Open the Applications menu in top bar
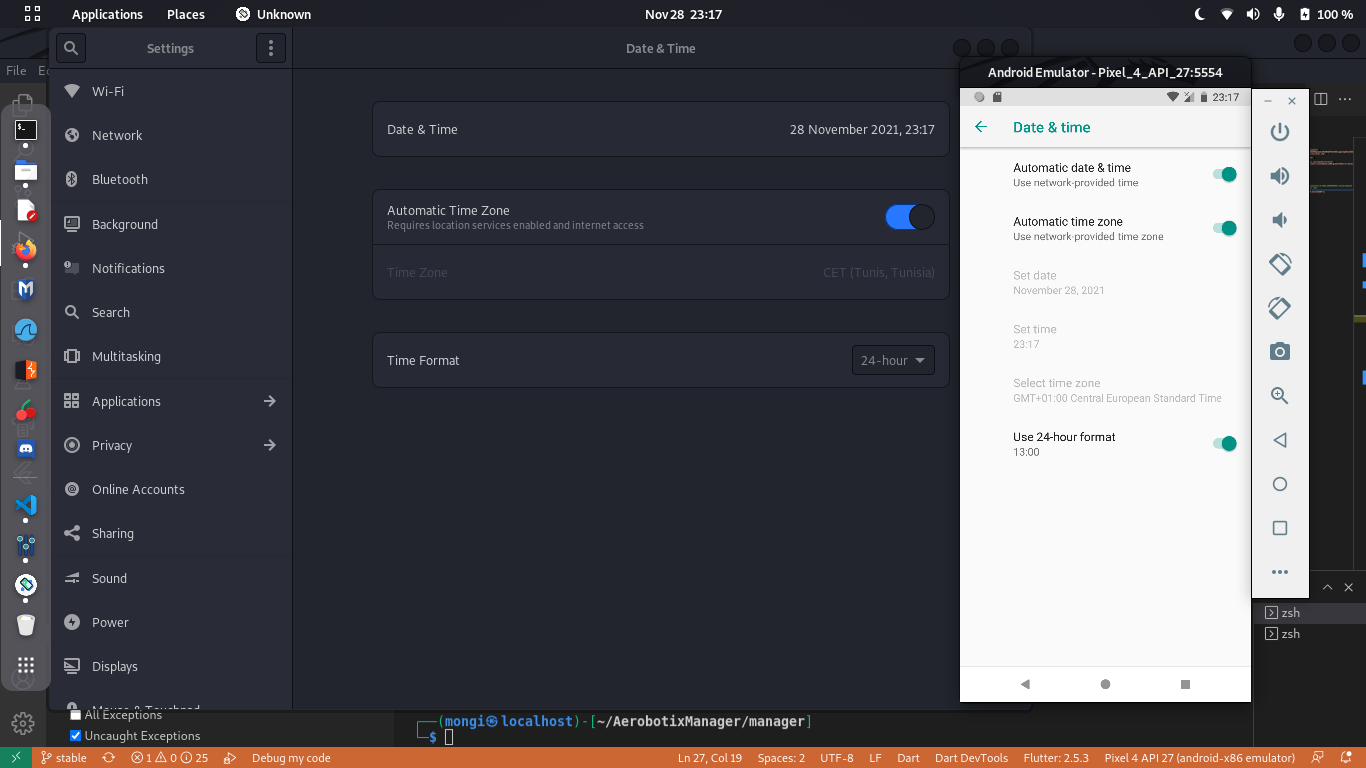Viewport: 1366px width, 768px height. 107,14
